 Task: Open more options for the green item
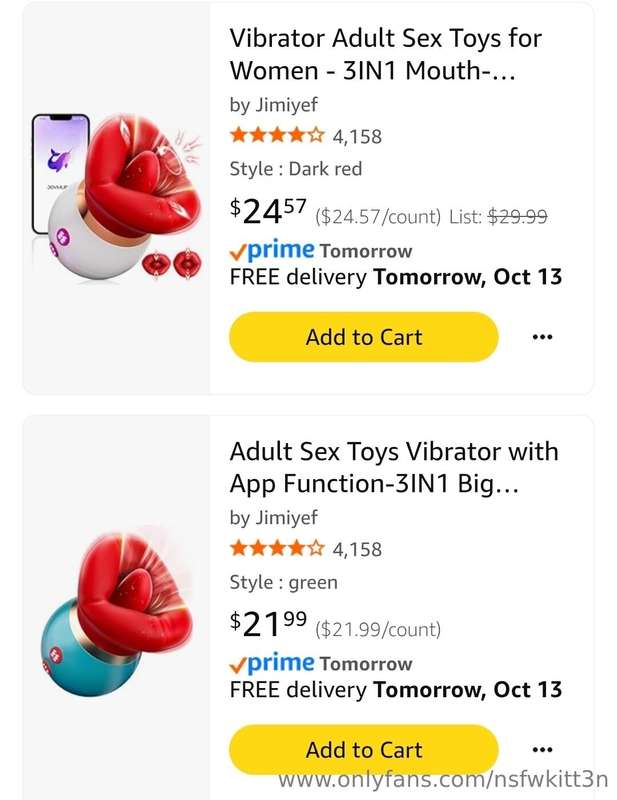(542, 749)
